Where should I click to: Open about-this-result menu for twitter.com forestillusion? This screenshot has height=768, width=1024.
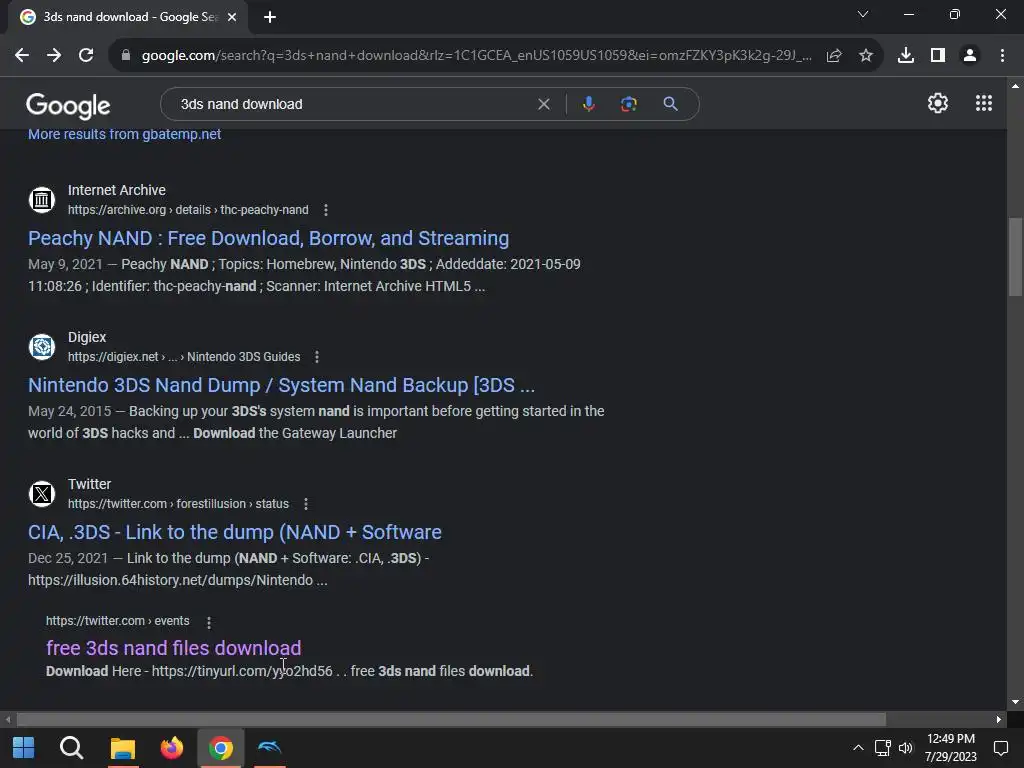tap(306, 504)
